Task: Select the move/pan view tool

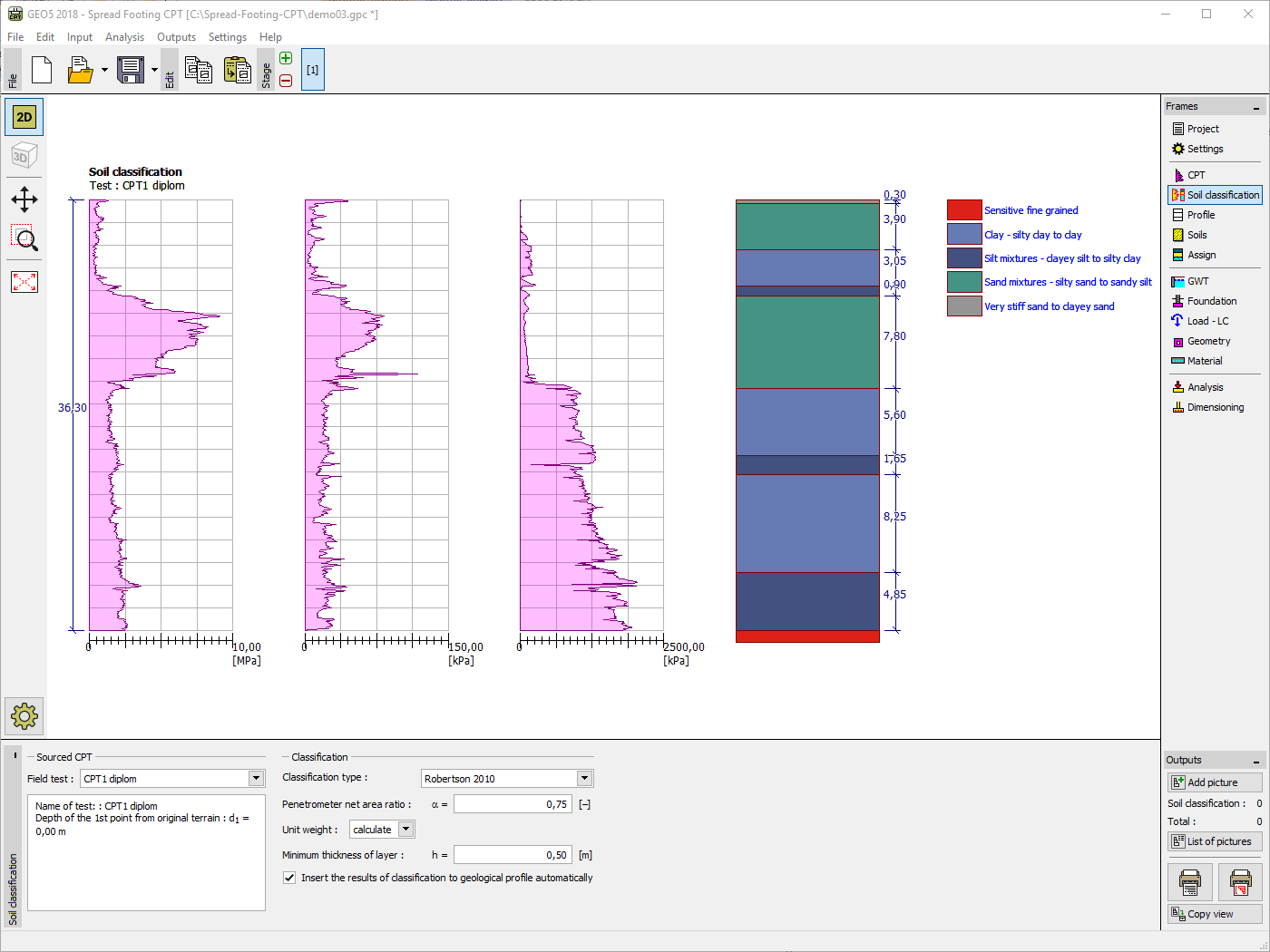Action: [24, 199]
